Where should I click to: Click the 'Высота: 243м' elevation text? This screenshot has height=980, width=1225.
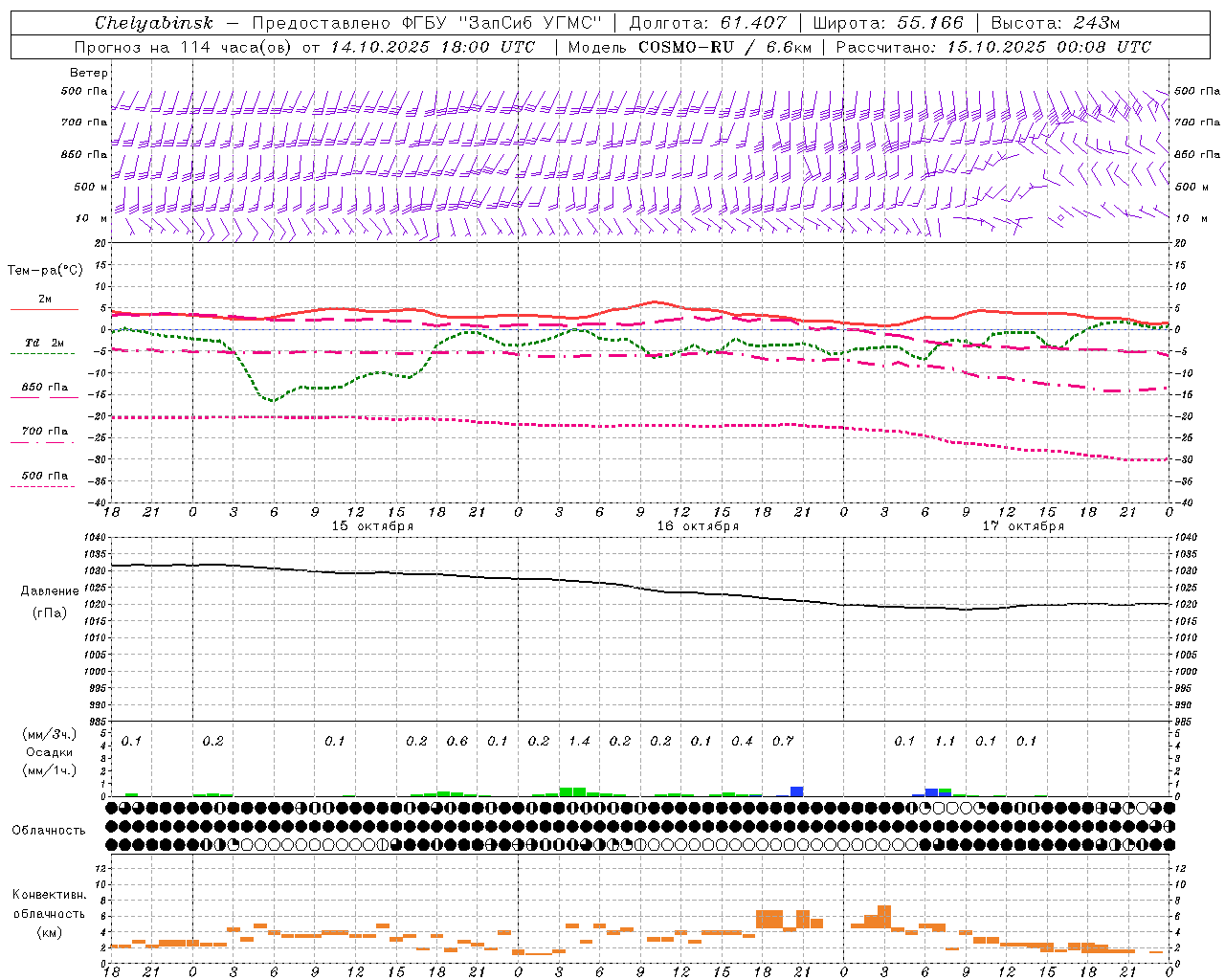[x=1056, y=23]
